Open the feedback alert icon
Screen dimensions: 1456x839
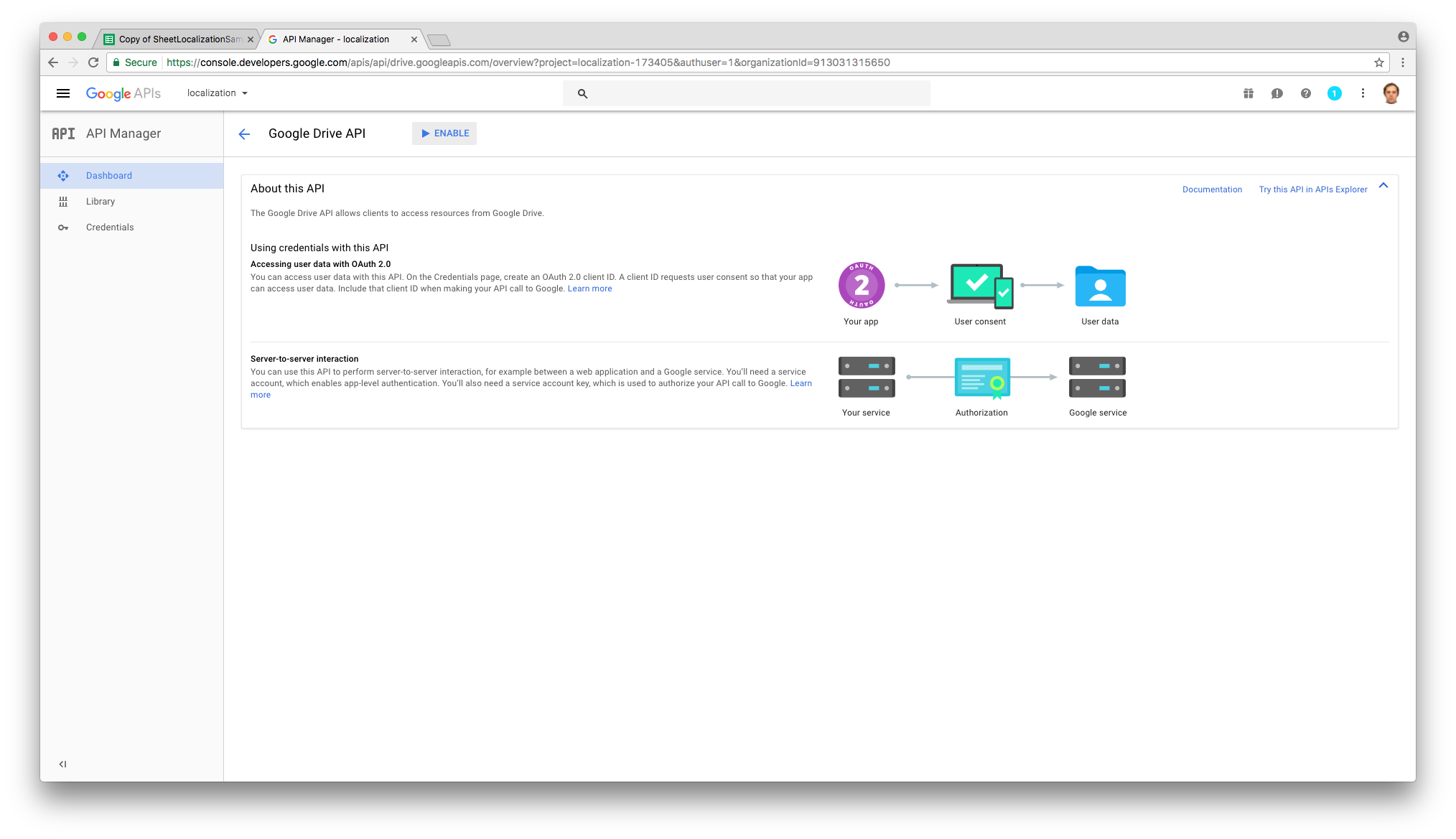coord(1277,93)
